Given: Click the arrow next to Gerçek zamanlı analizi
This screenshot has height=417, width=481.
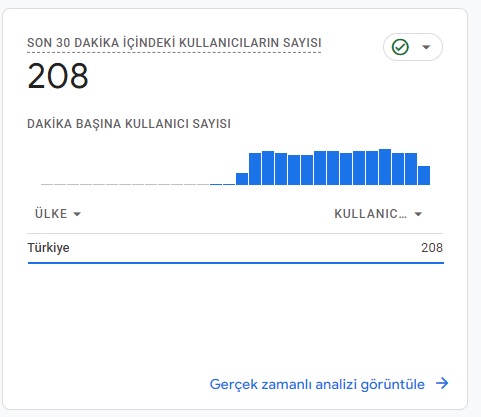Looking at the screenshot, I should pos(442,383).
